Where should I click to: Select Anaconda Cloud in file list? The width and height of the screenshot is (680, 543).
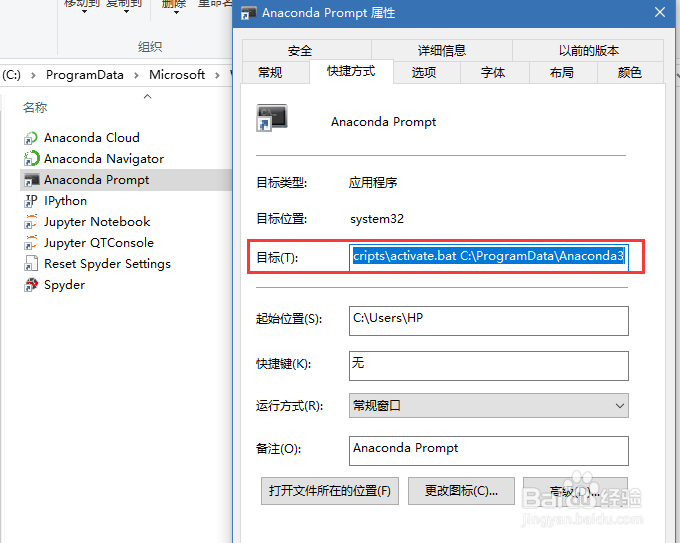(x=92, y=138)
